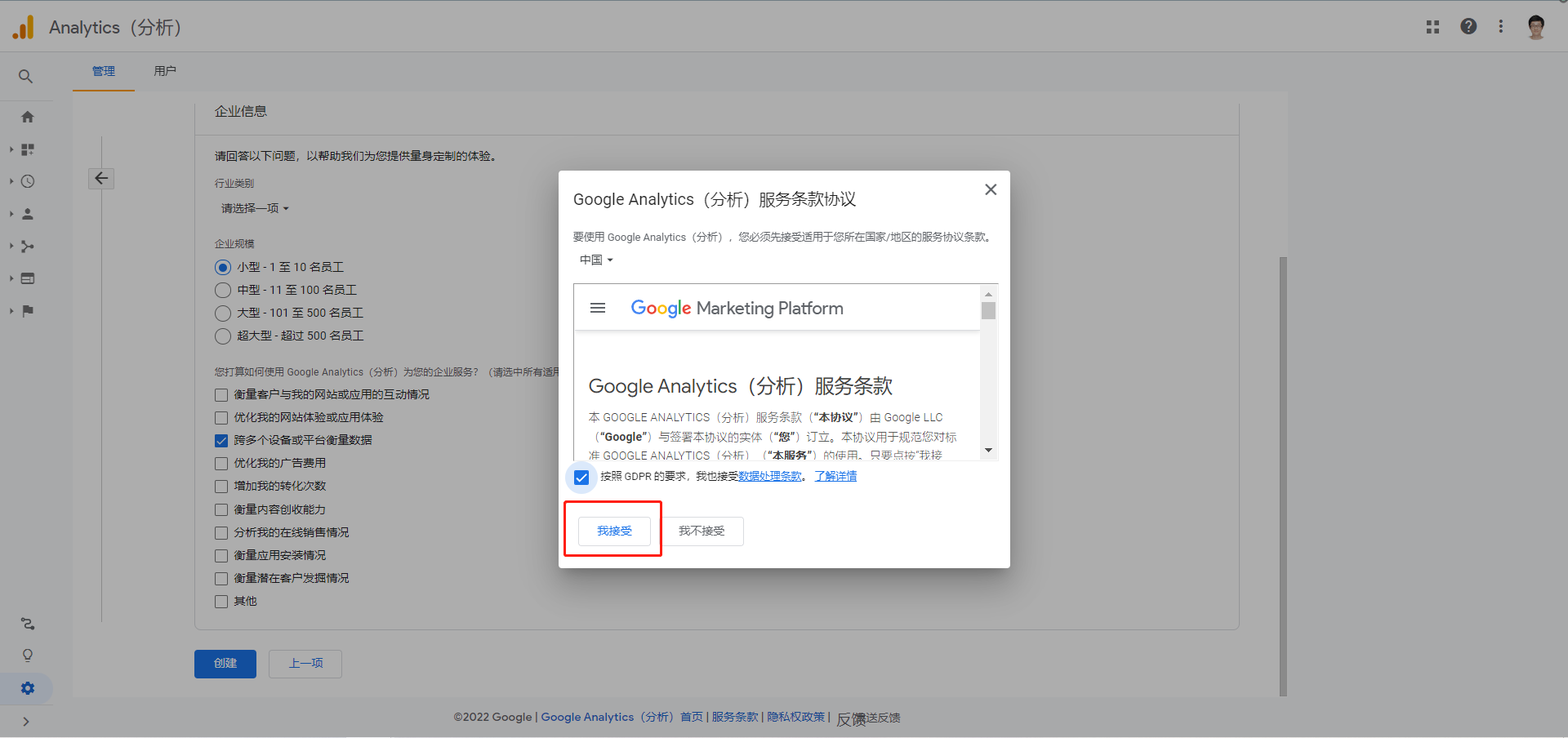The image size is (1568, 738).
Task: Switch to the 用户 tab
Action: (x=165, y=72)
